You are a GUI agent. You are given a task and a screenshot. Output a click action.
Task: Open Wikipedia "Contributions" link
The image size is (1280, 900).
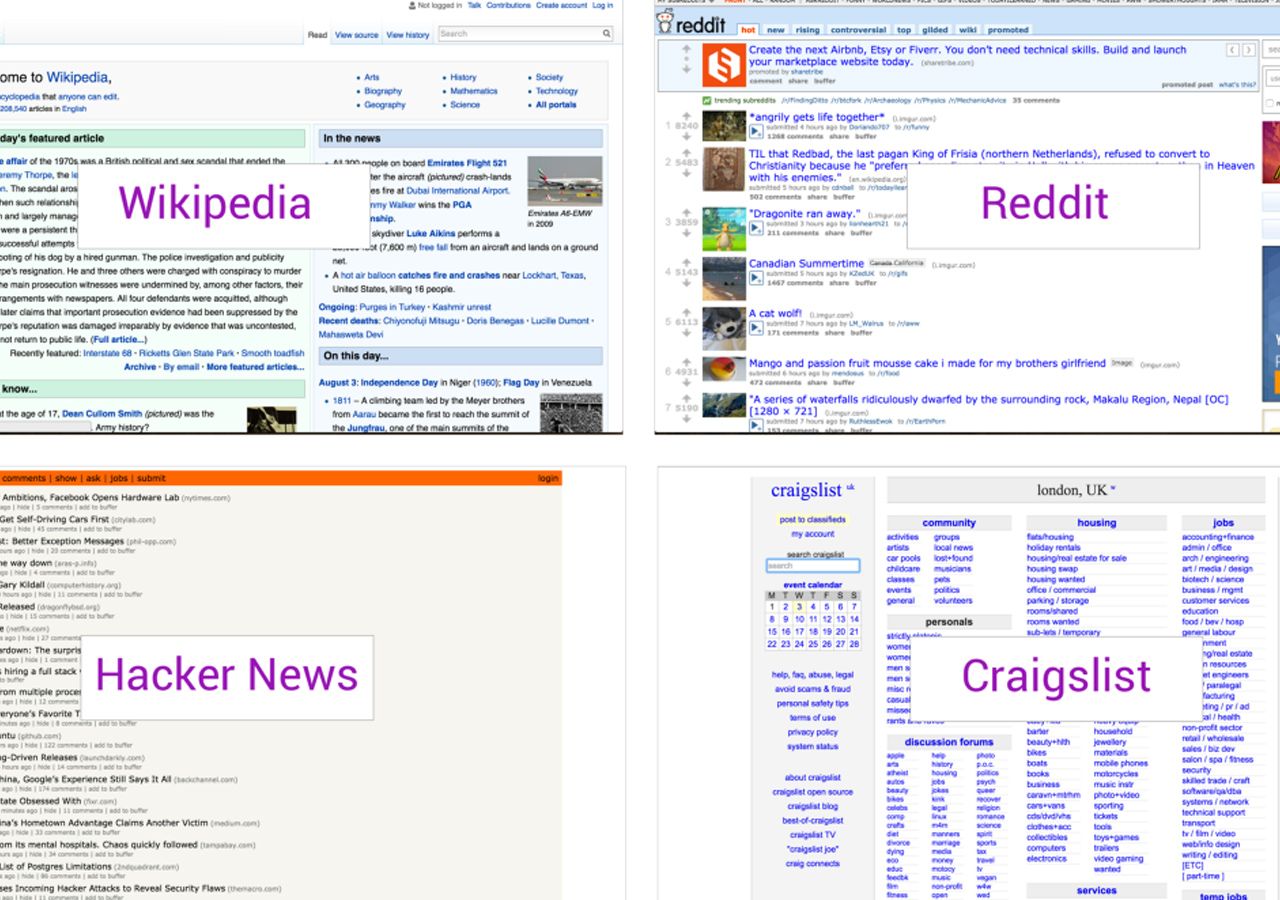(x=509, y=6)
